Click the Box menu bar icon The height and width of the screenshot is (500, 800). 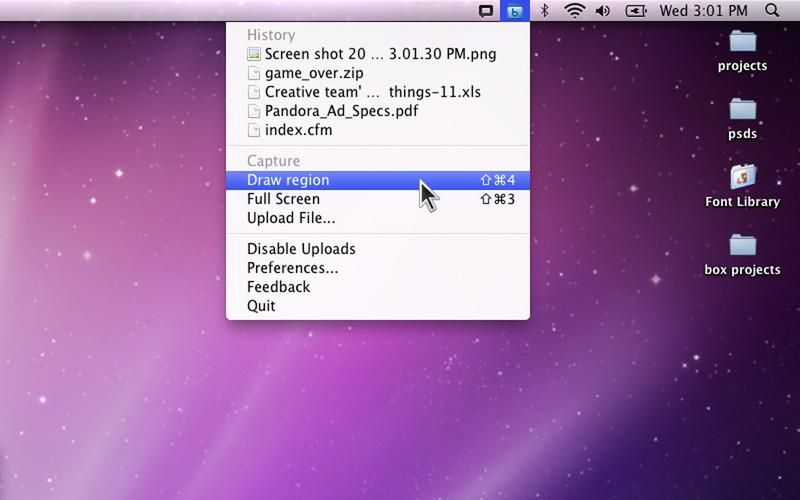pos(514,11)
